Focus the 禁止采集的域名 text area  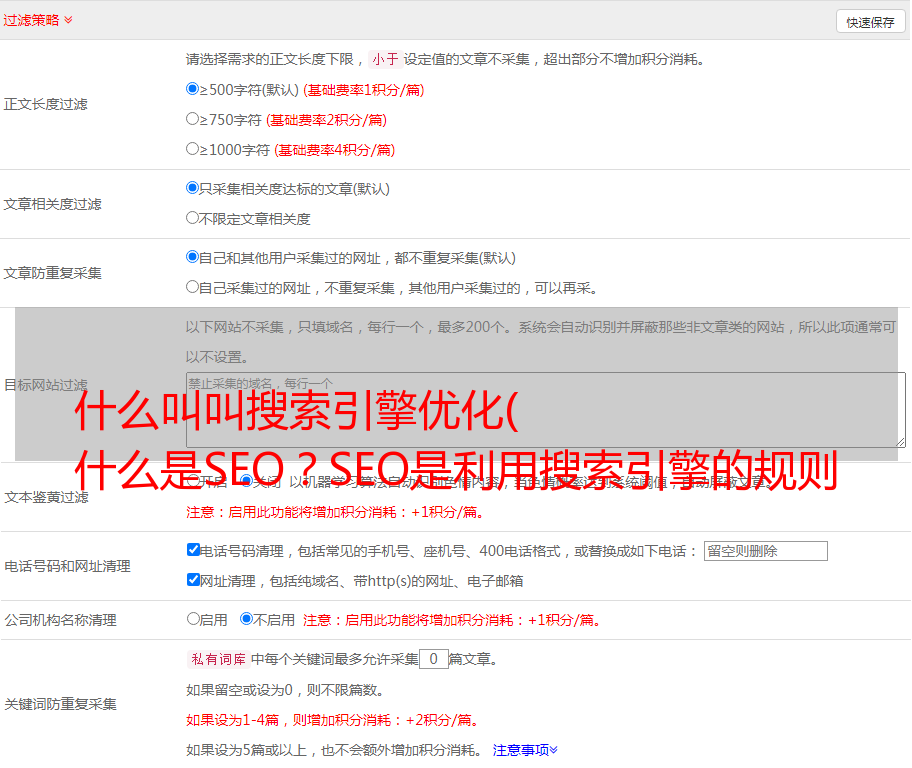tap(545, 410)
